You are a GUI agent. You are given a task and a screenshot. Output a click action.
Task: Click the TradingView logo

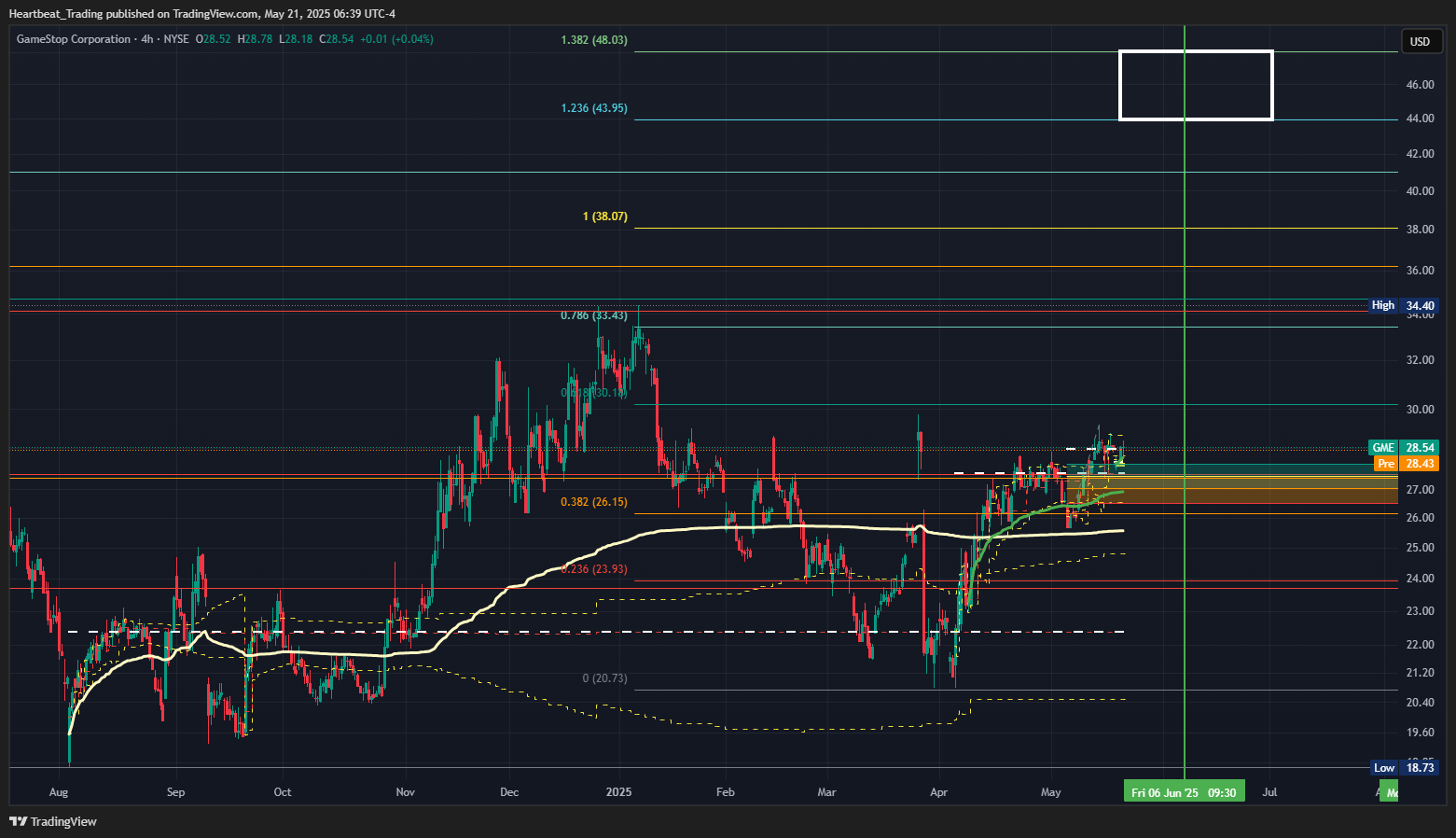click(53, 821)
